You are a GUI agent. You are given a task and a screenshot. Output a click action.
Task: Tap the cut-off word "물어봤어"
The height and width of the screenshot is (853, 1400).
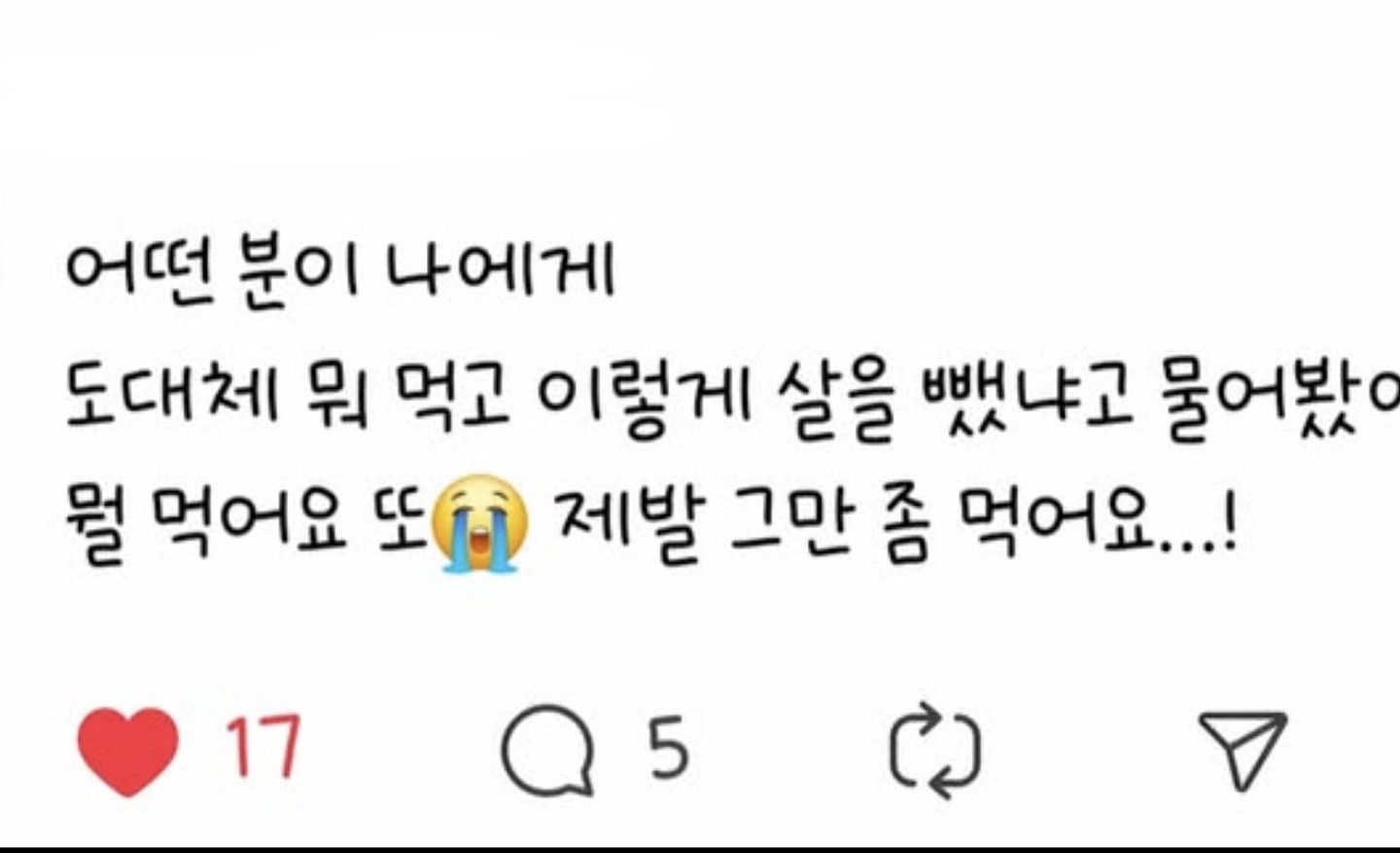[1280, 397]
